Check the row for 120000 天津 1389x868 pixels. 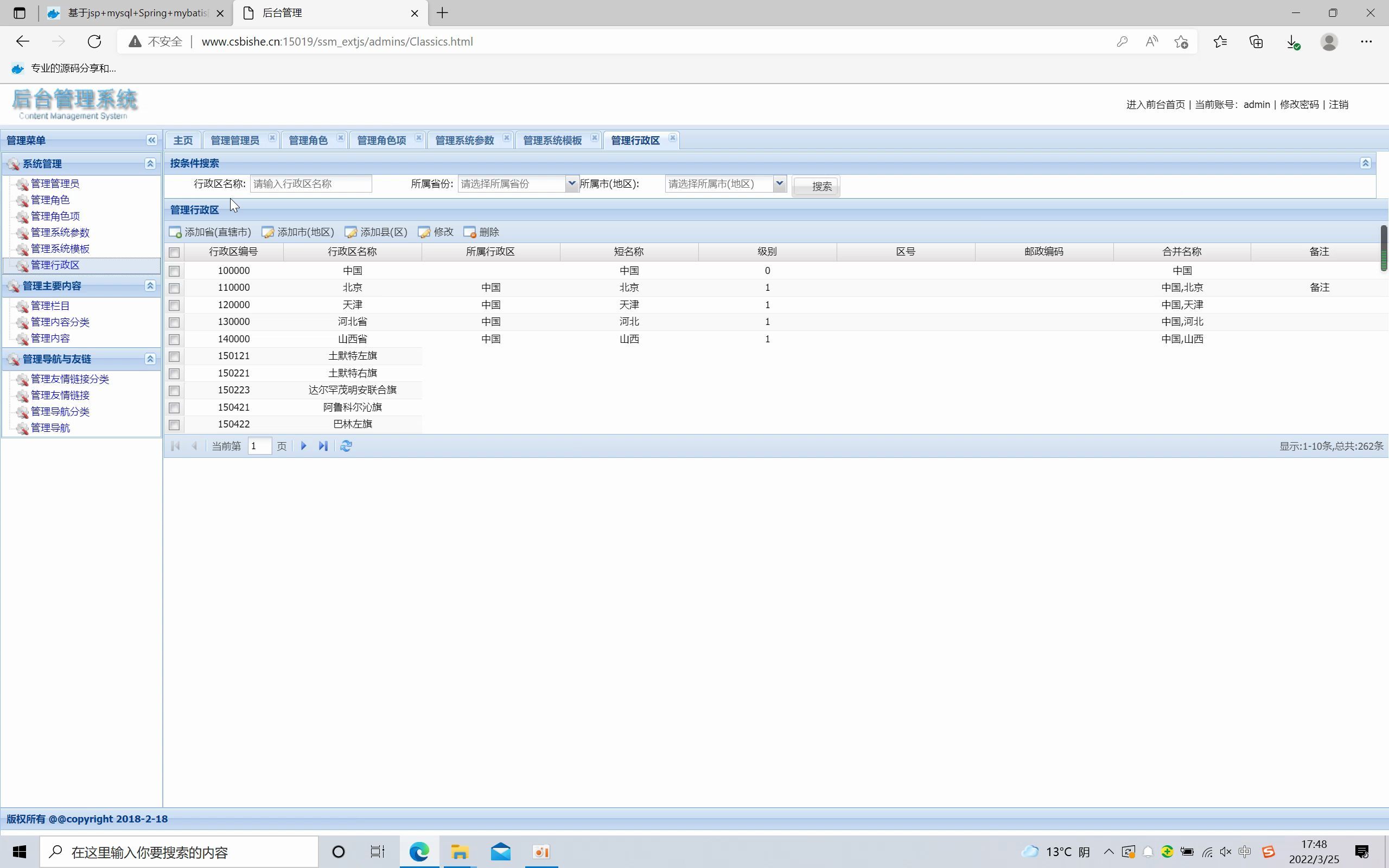[x=175, y=305]
